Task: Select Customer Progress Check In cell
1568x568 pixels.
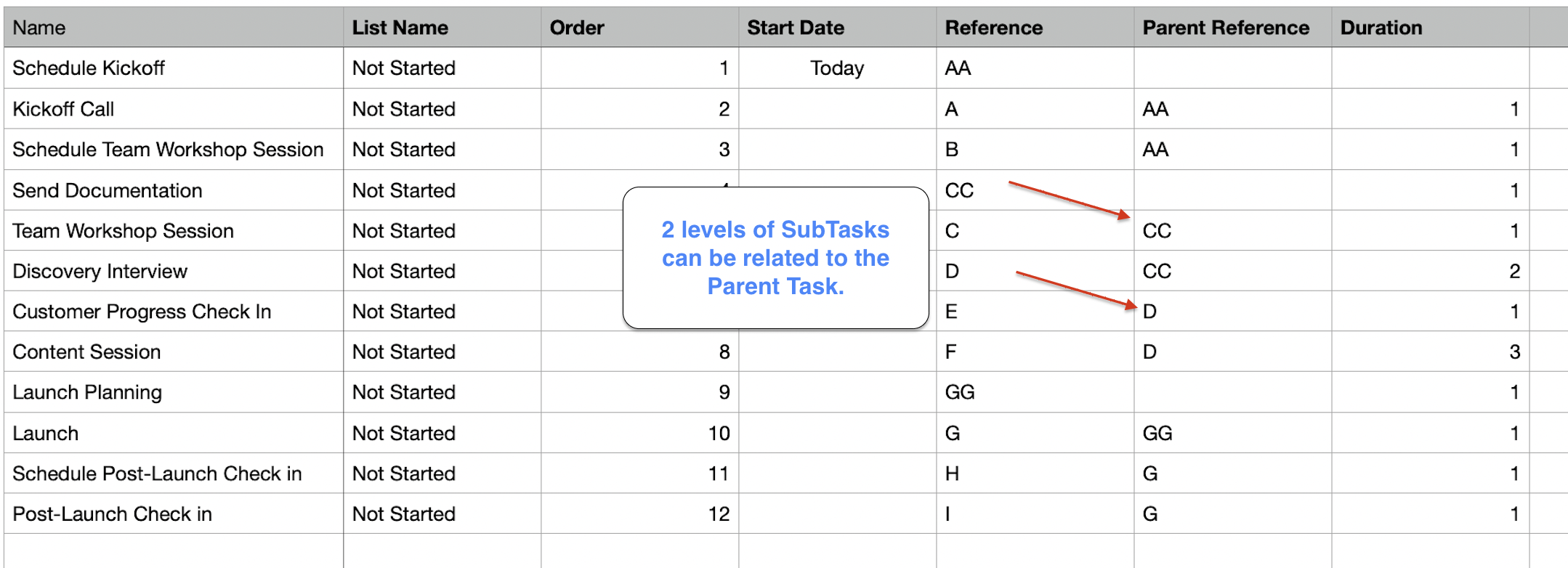Action: coord(173,312)
